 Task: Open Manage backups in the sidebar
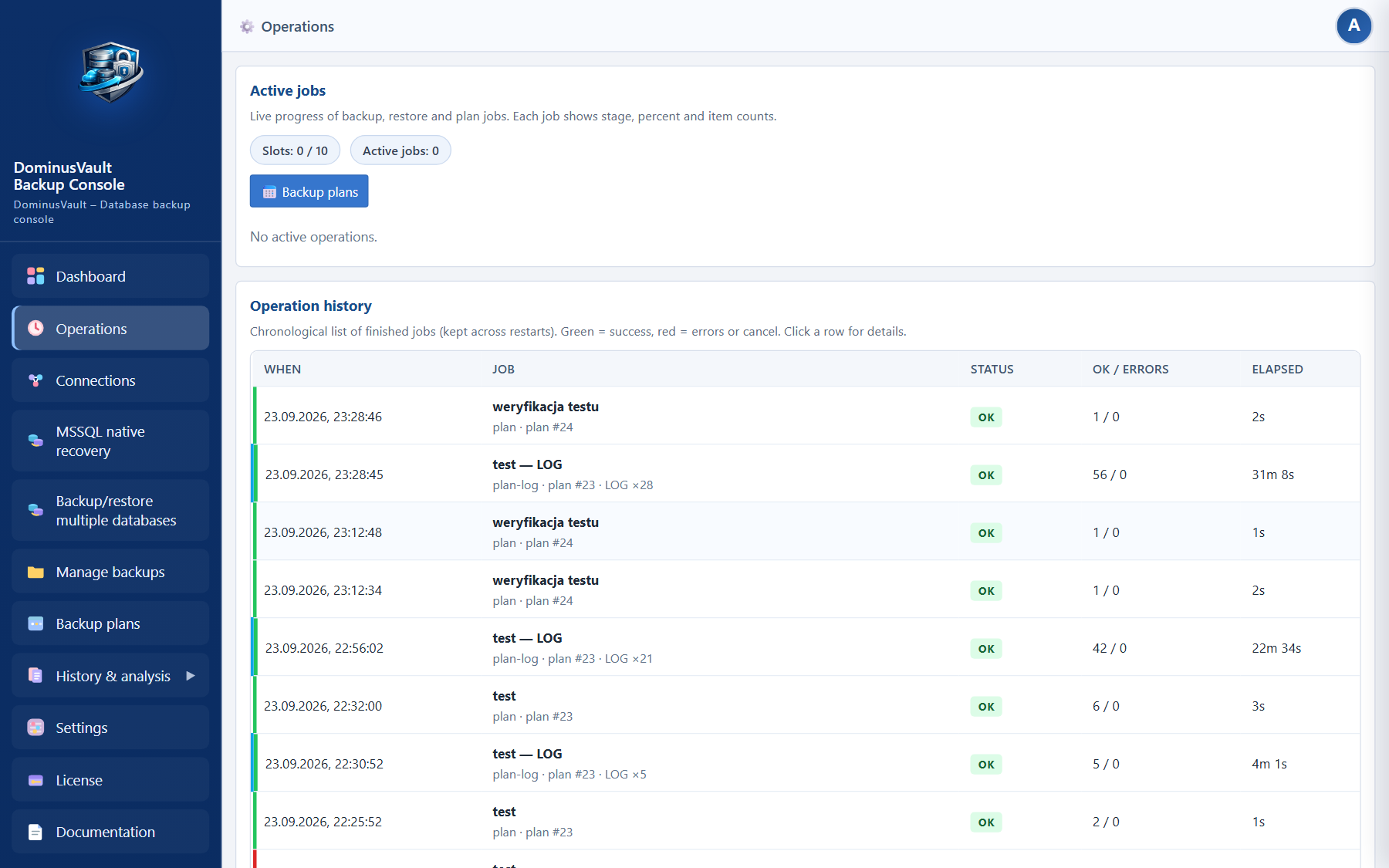pos(110,572)
